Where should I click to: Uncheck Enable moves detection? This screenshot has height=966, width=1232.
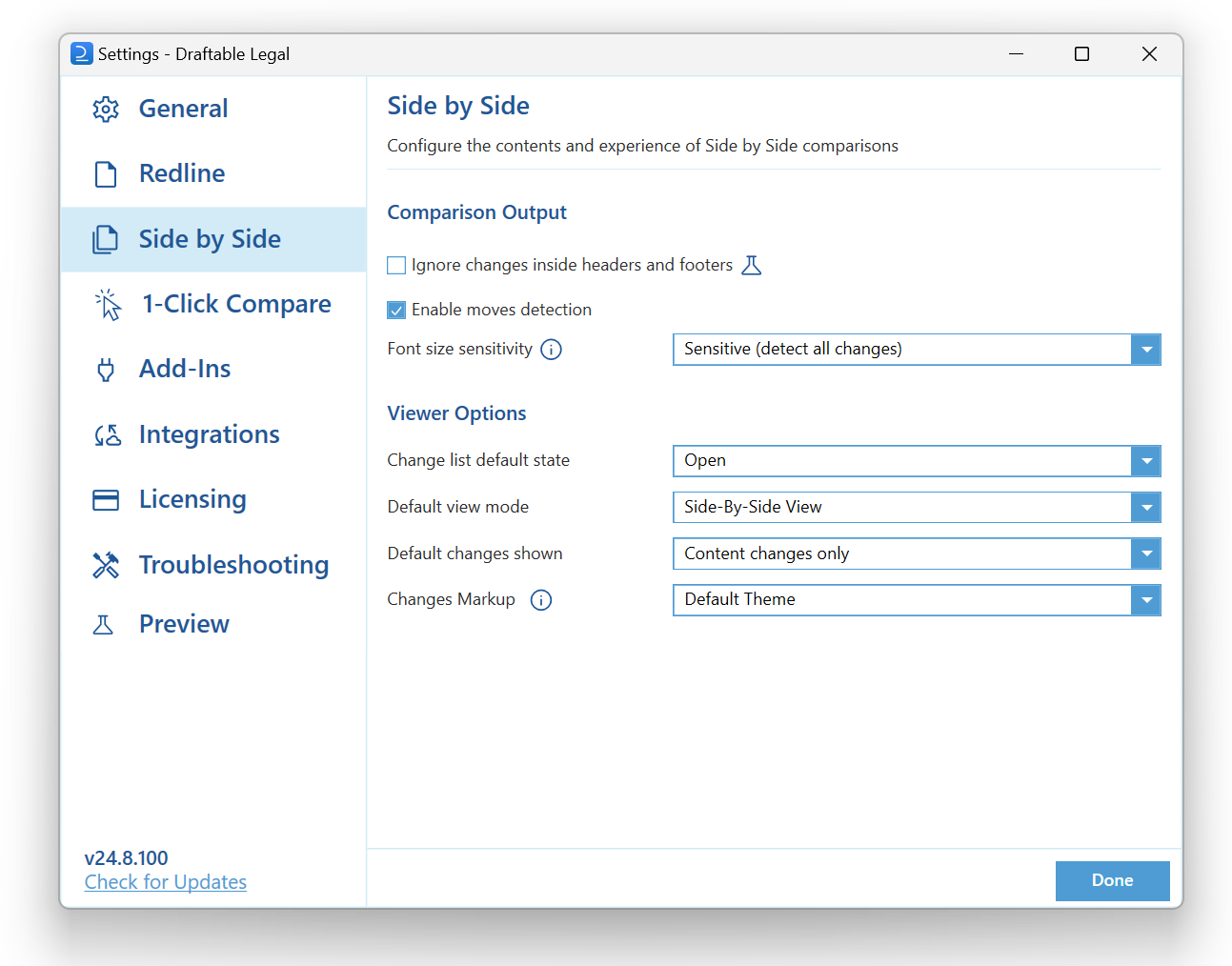click(x=396, y=310)
